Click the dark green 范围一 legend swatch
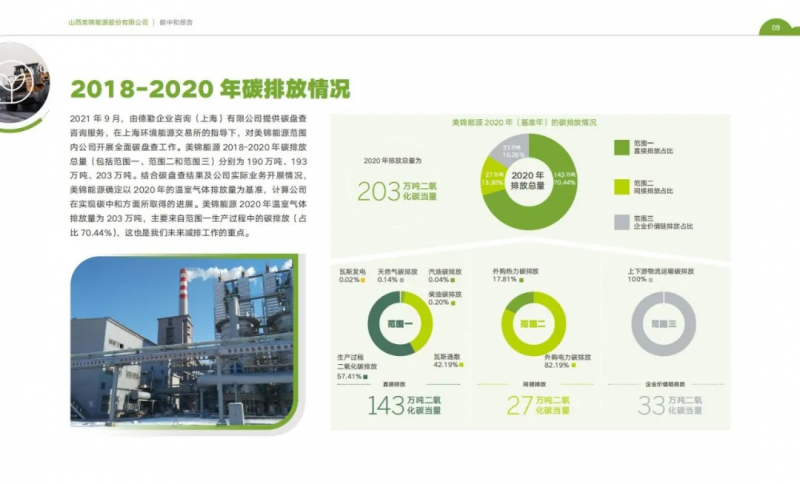800x484 pixels. click(x=621, y=147)
